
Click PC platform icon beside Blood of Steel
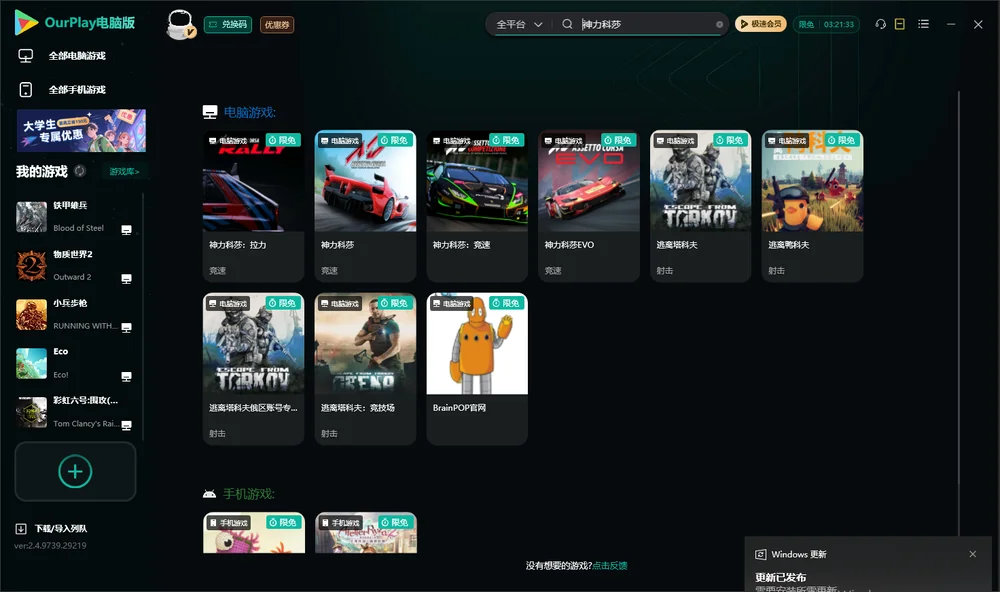point(126,230)
